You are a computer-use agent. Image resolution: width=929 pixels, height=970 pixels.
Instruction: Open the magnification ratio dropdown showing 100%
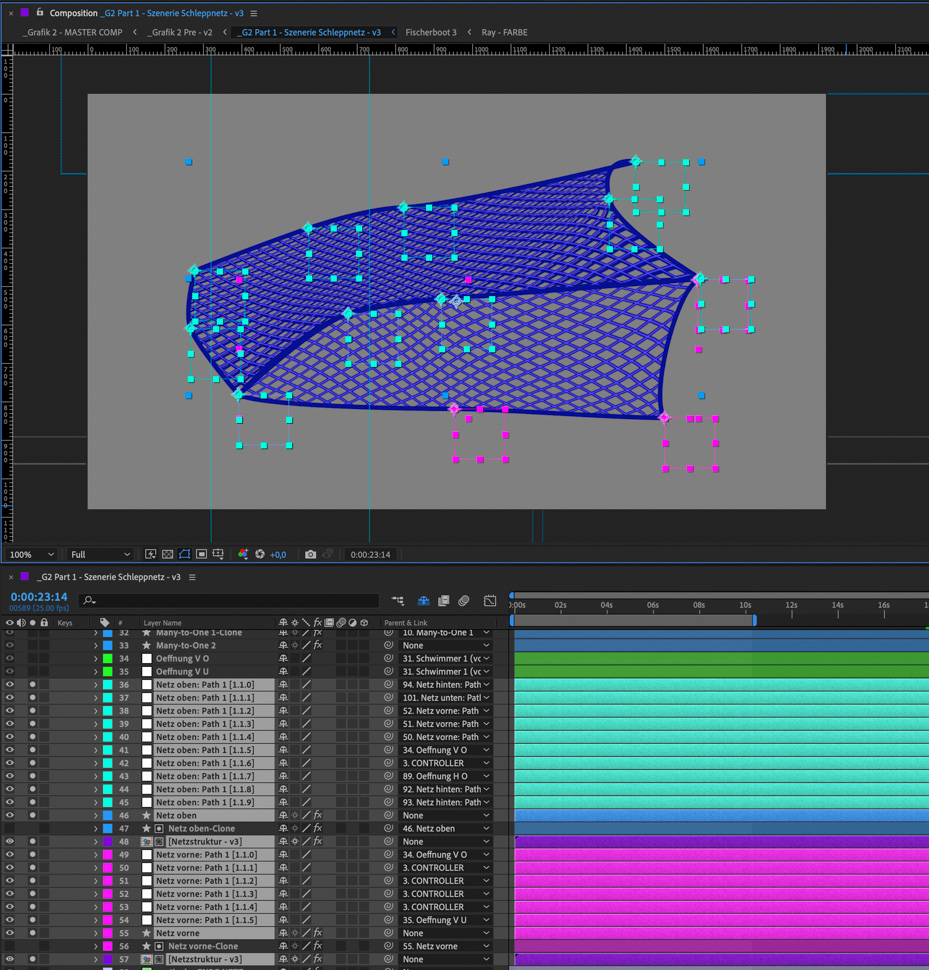coord(32,554)
